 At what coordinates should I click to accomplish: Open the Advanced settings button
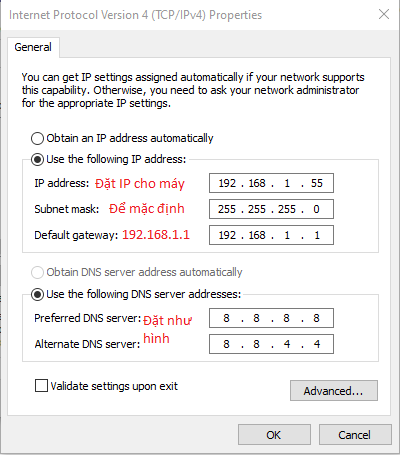coord(334,390)
